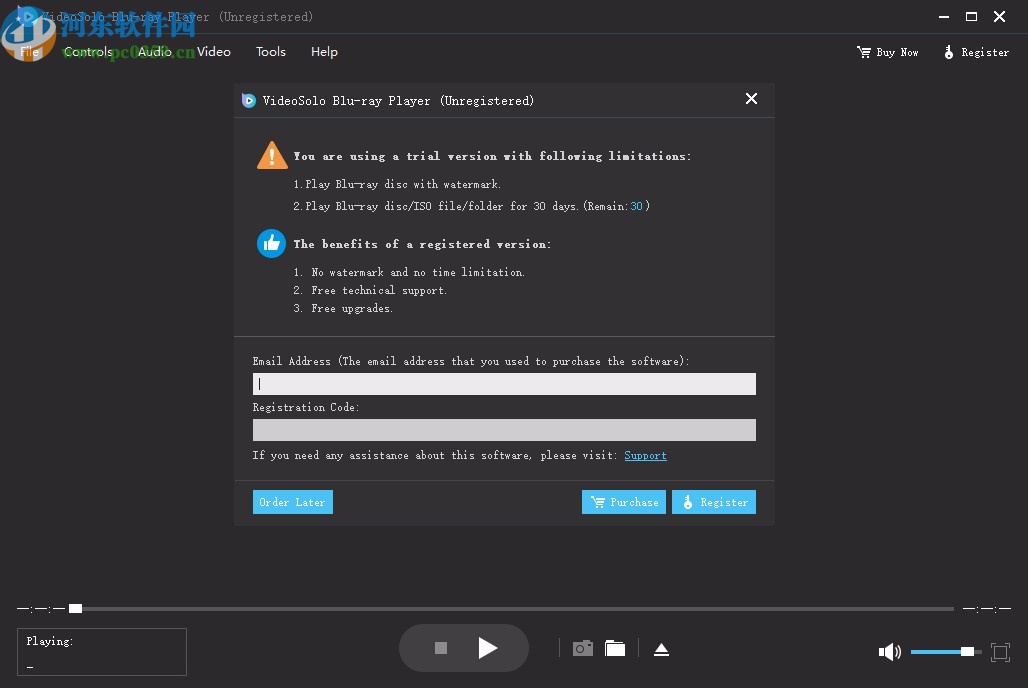This screenshot has height=688, width=1028.
Task: Open Buy Now in the top bar
Action: pyautogui.click(x=888, y=52)
